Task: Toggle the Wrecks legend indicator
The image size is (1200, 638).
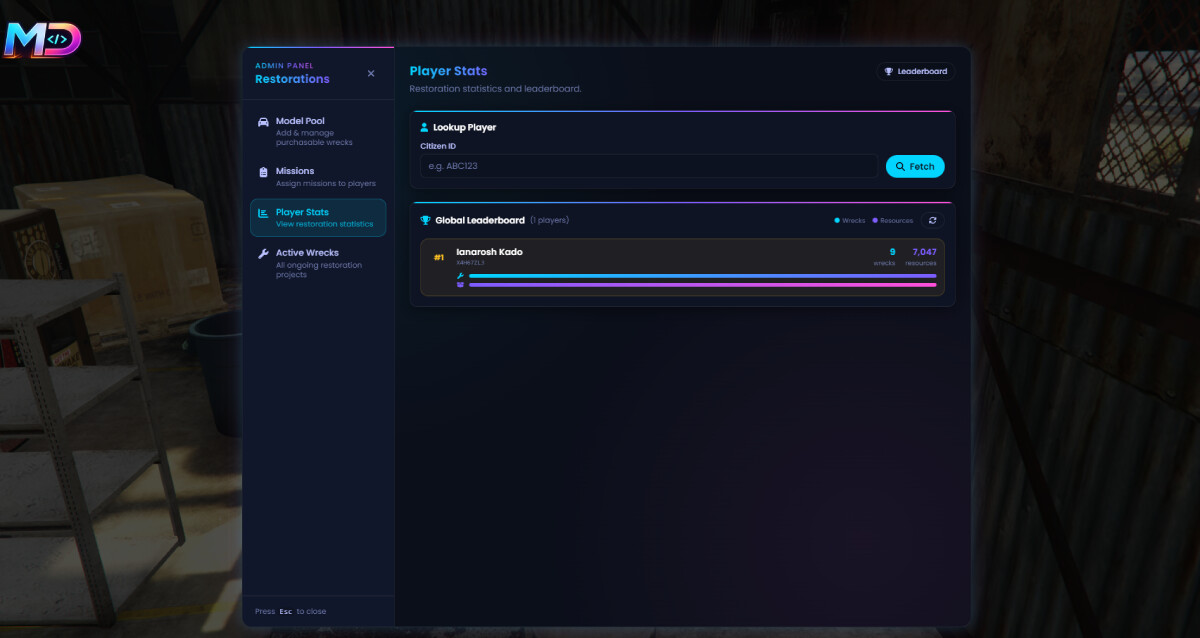Action: tap(849, 220)
